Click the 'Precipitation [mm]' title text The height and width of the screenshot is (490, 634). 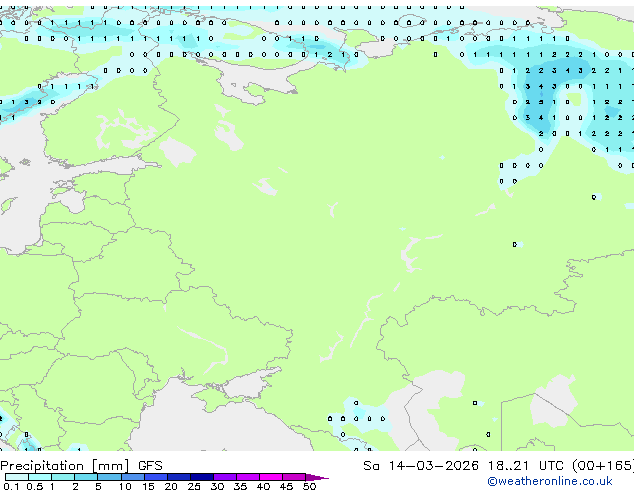coord(65,466)
